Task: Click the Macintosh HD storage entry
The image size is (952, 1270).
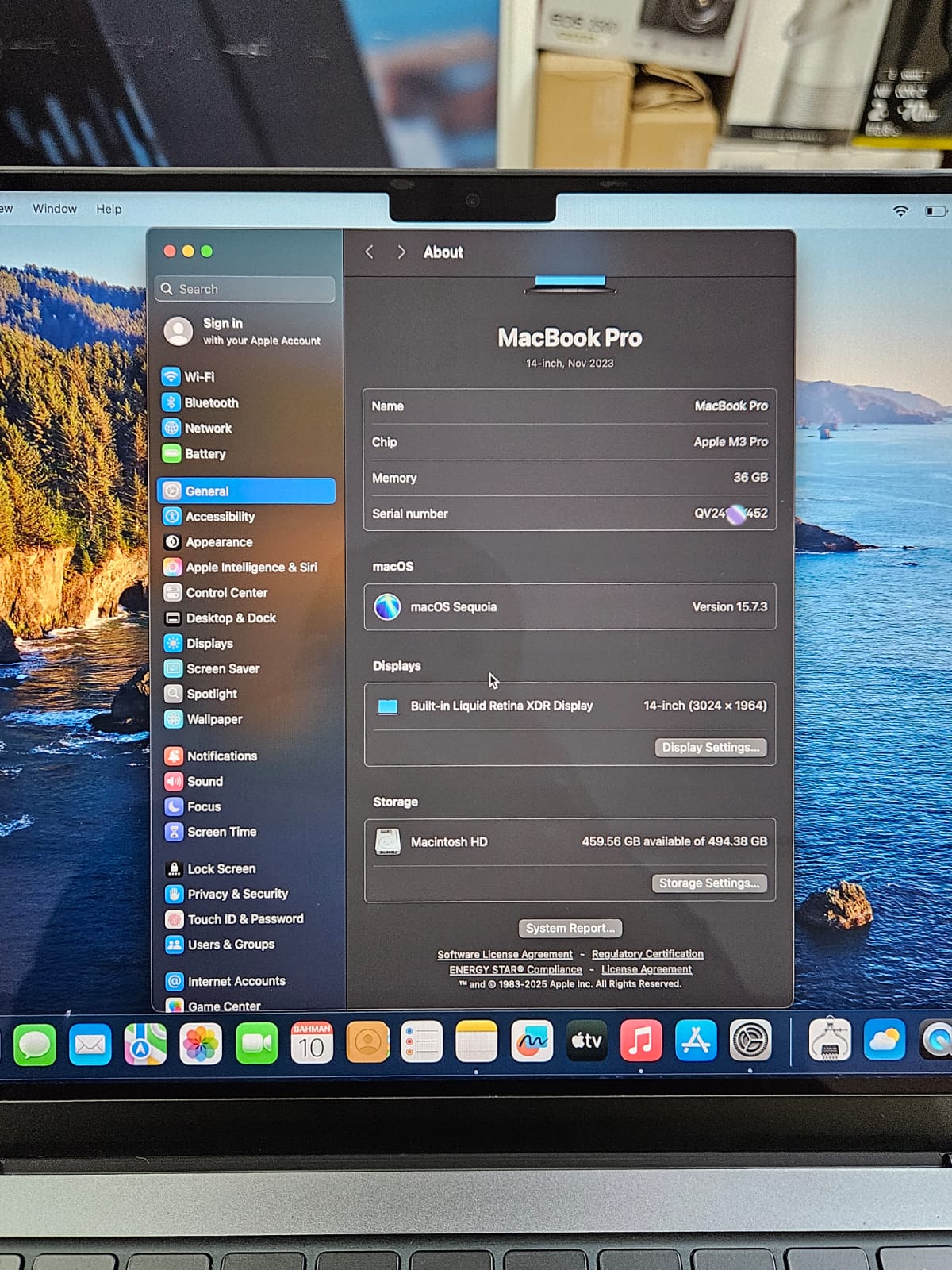Action: point(570,841)
